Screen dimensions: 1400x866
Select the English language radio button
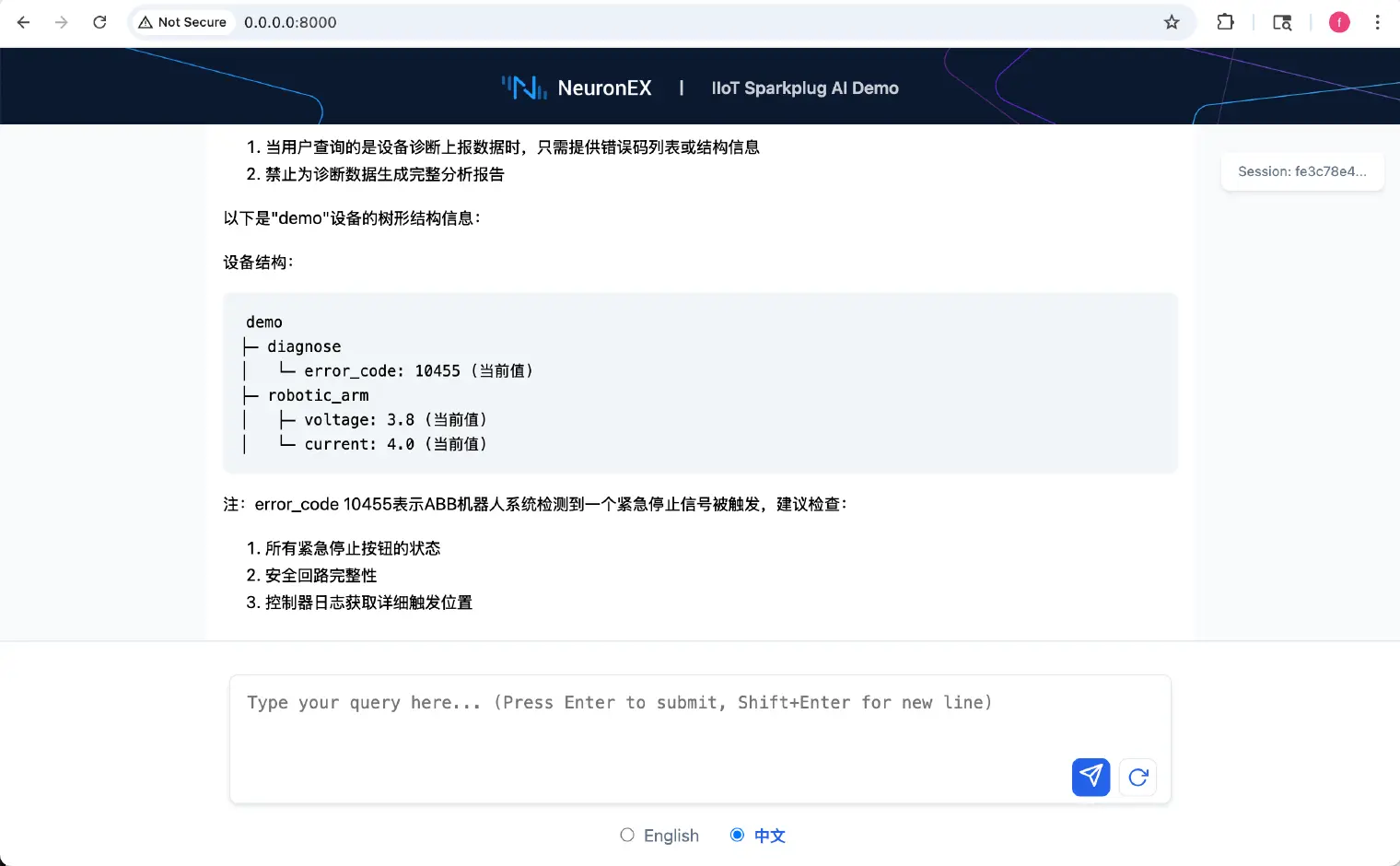[x=627, y=835]
